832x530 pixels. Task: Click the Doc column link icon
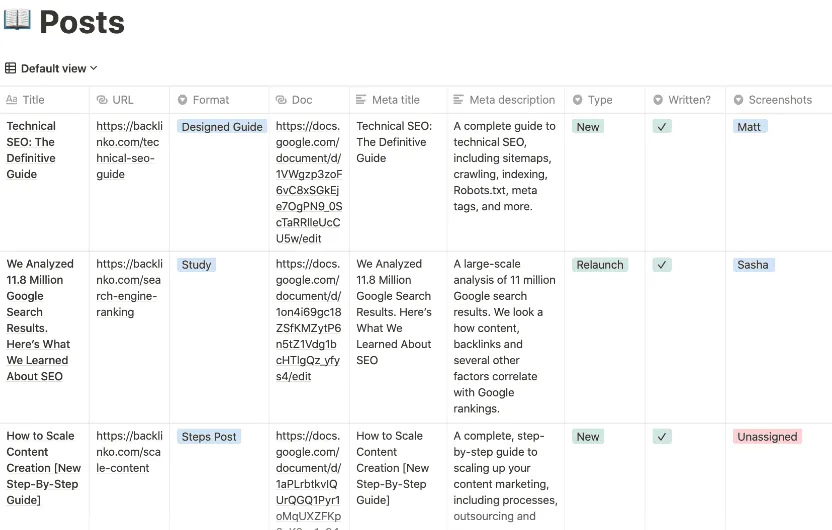click(x=281, y=100)
